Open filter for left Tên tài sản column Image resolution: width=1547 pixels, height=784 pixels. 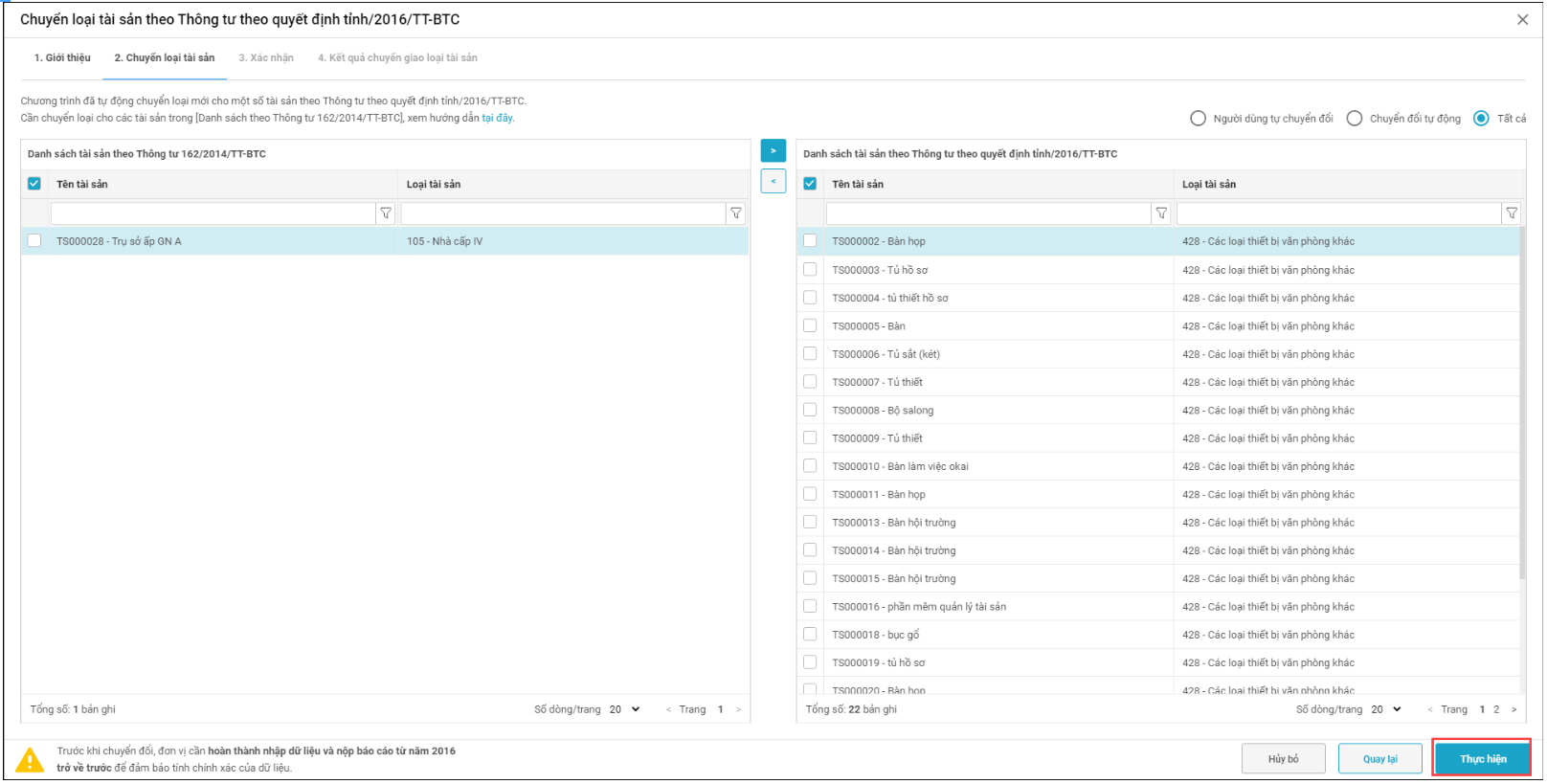(386, 213)
